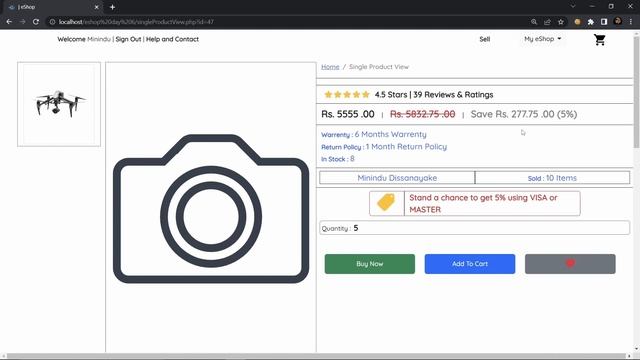The image size is (640, 360).
Task: Click the Sell link
Action: (484, 39)
